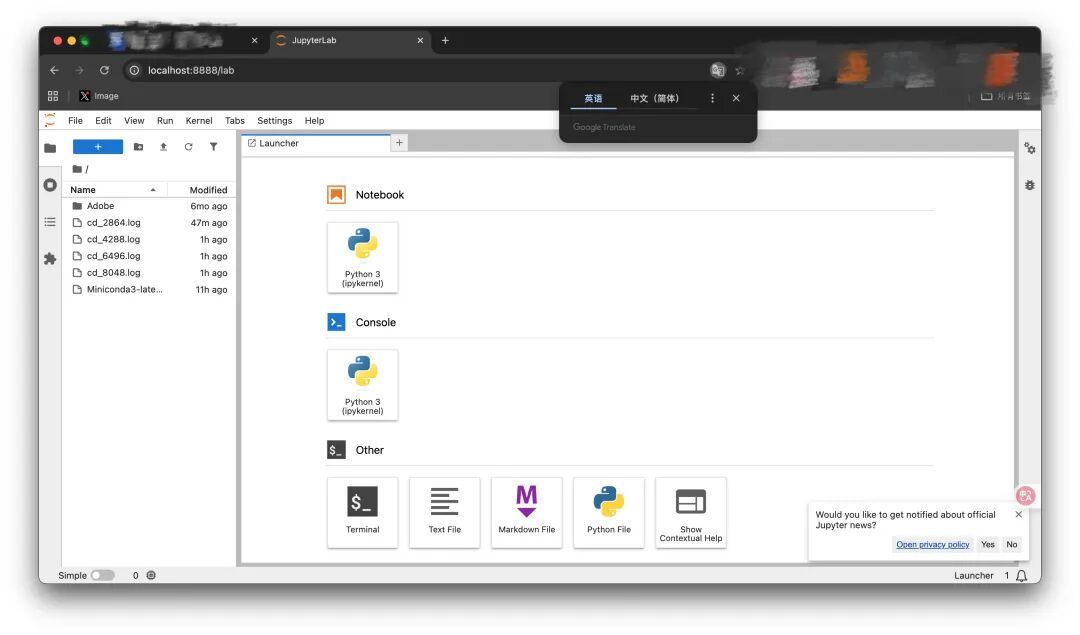1080x635 pixels.
Task: Open the Extension Manager puzzle icon
Action: coord(50,259)
